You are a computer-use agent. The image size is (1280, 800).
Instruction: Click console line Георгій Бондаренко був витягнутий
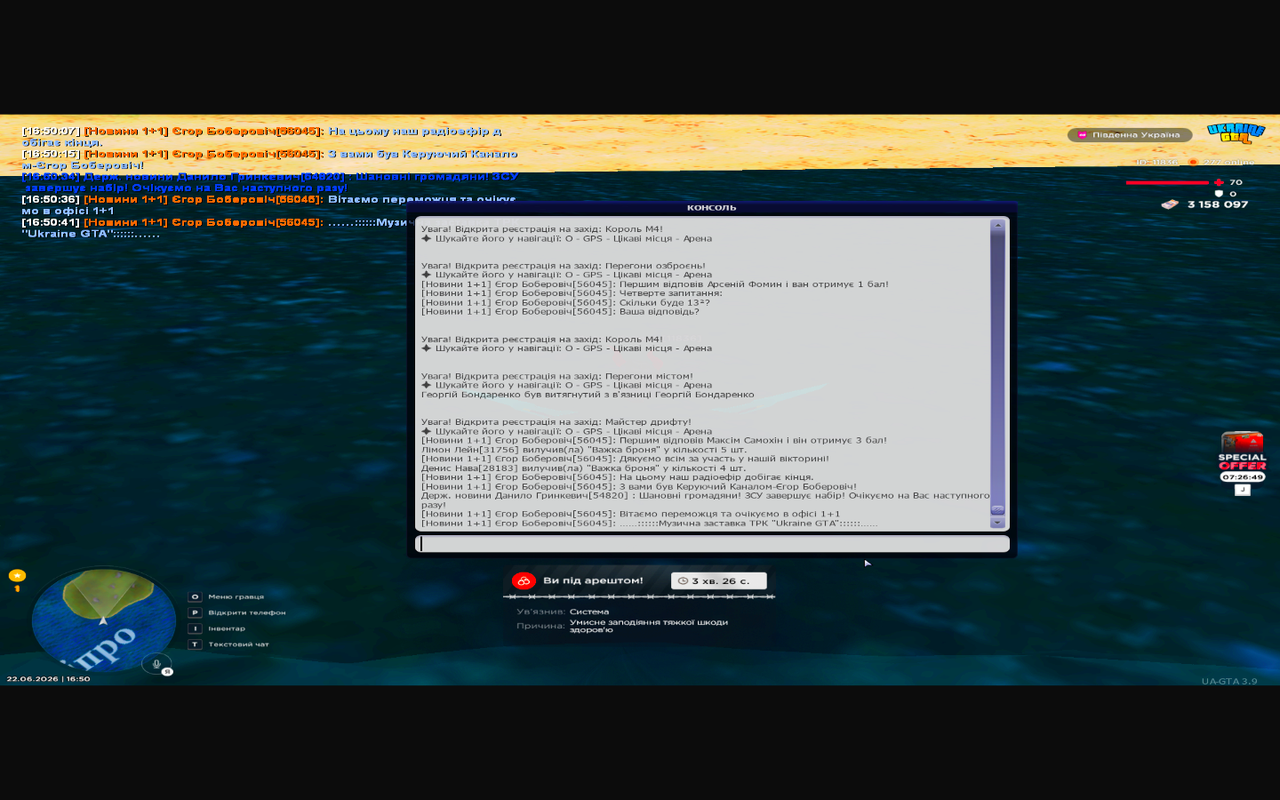pos(588,394)
